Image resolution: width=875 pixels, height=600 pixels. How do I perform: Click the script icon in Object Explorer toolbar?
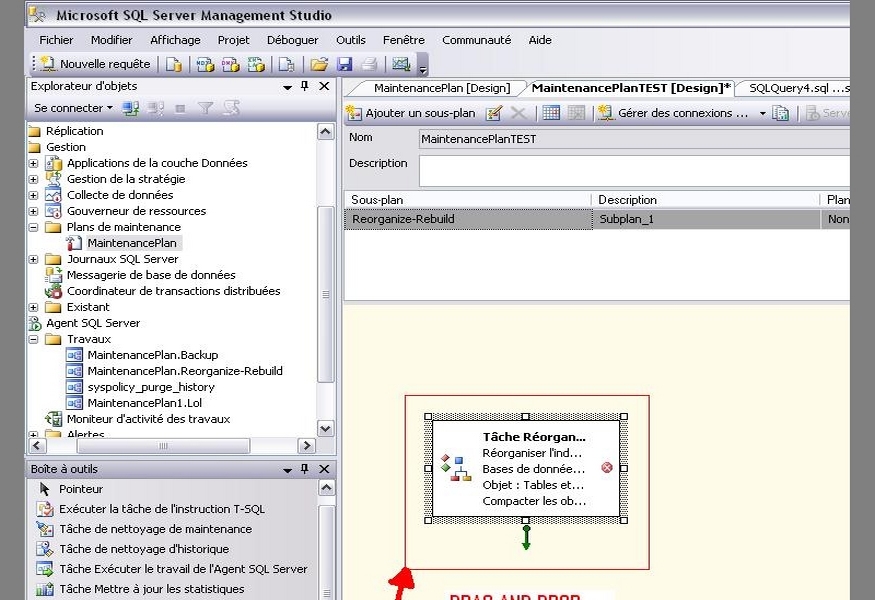[x=232, y=108]
